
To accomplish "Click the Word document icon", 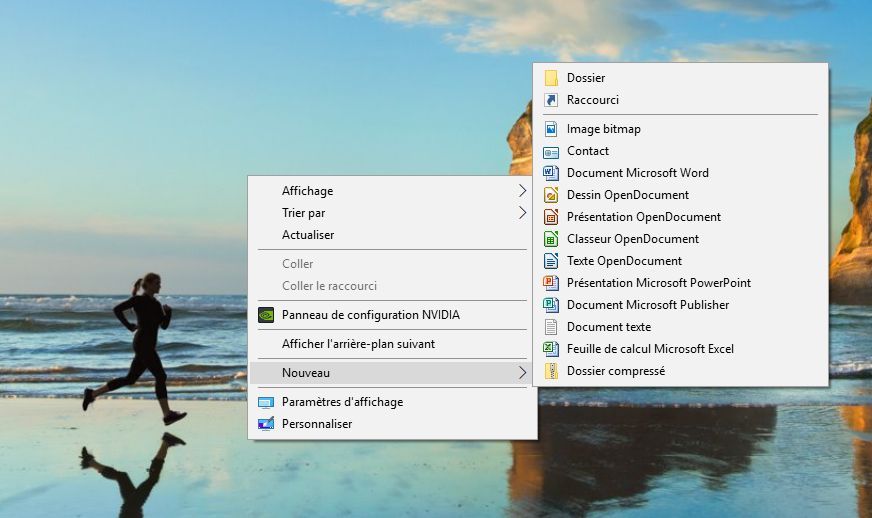I will click(x=551, y=173).
